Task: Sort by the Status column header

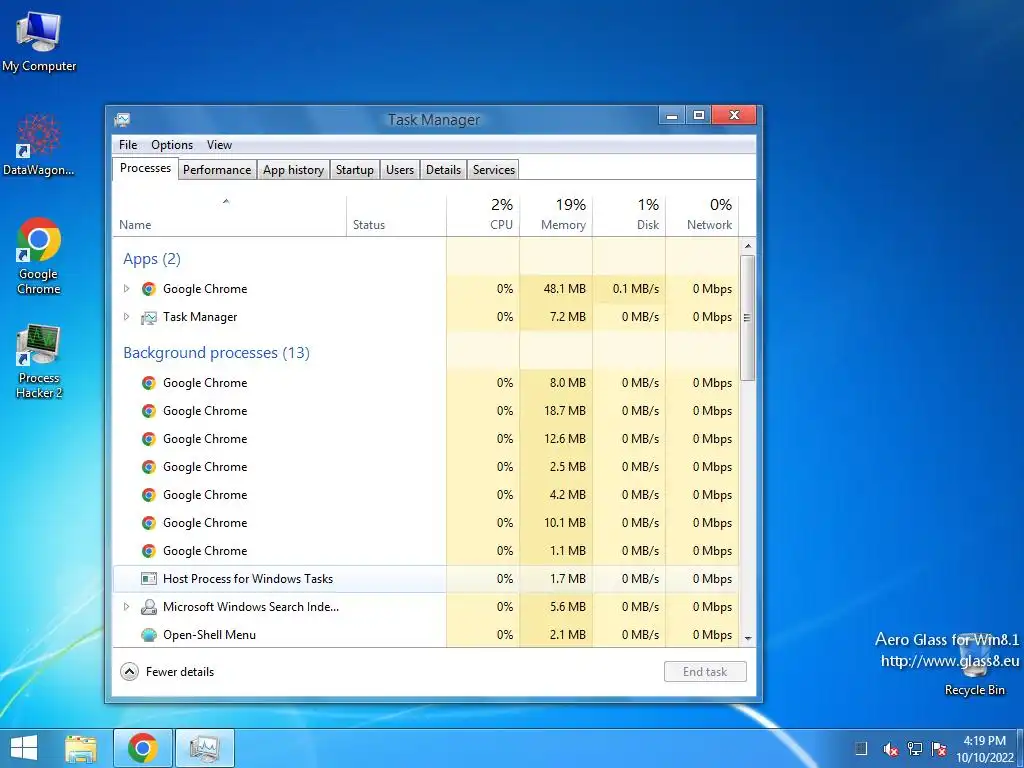Action: point(396,216)
